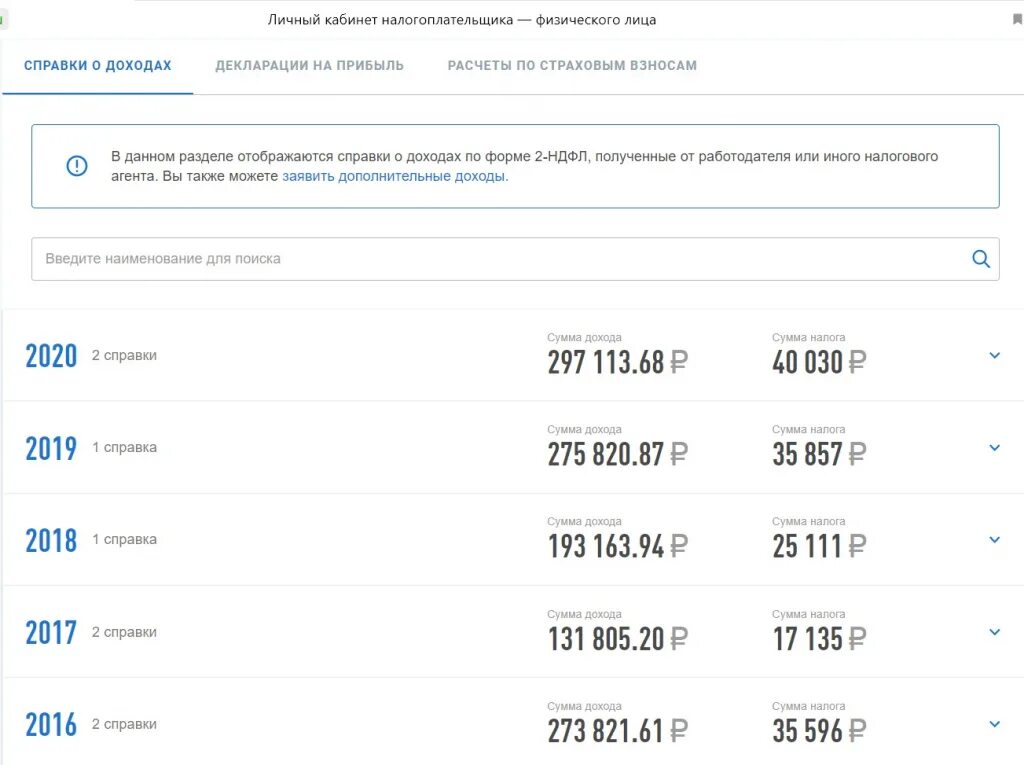
Task: Click 'Сумма налога' label in 2020 row
Action: (x=808, y=337)
